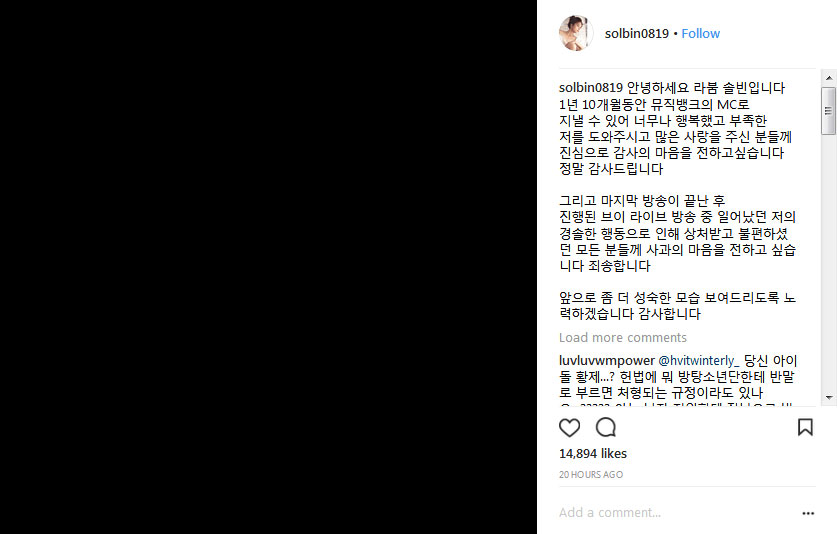Load more comments
The width and height of the screenshot is (837, 534).
(x=622, y=337)
